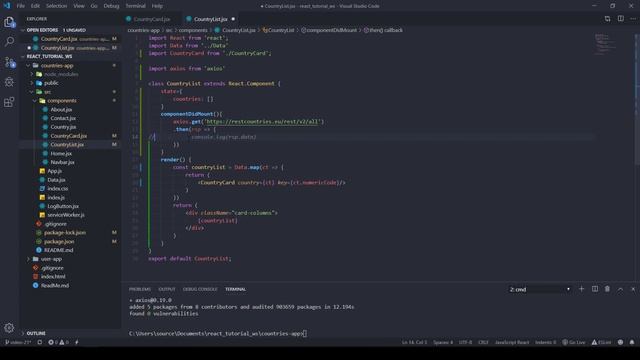The width and height of the screenshot is (640, 360).
Task: Switch to the CountryList.jsx editor tab
Action: tap(211, 19)
